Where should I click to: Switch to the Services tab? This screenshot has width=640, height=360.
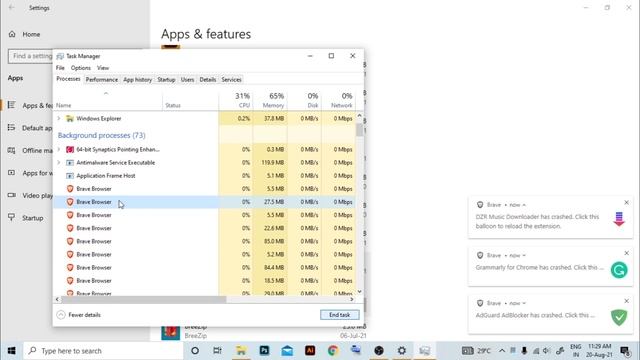[231, 80]
